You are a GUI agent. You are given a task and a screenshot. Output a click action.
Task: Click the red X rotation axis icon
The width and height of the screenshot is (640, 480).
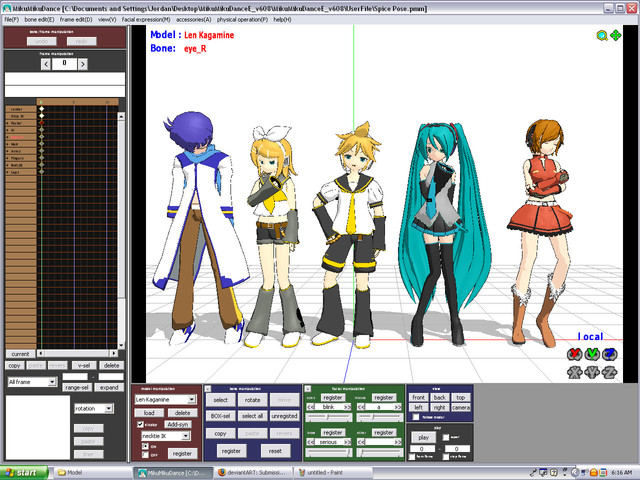click(x=575, y=354)
